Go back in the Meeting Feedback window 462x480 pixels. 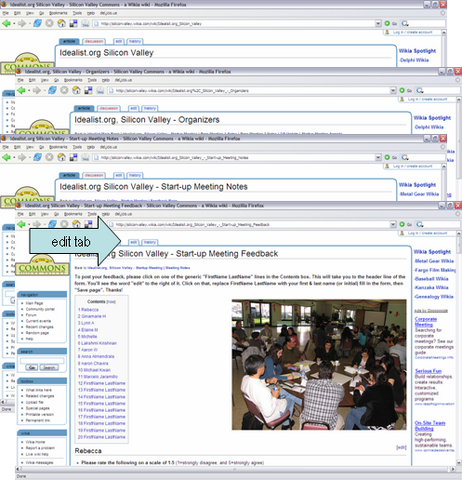[x=21, y=224]
